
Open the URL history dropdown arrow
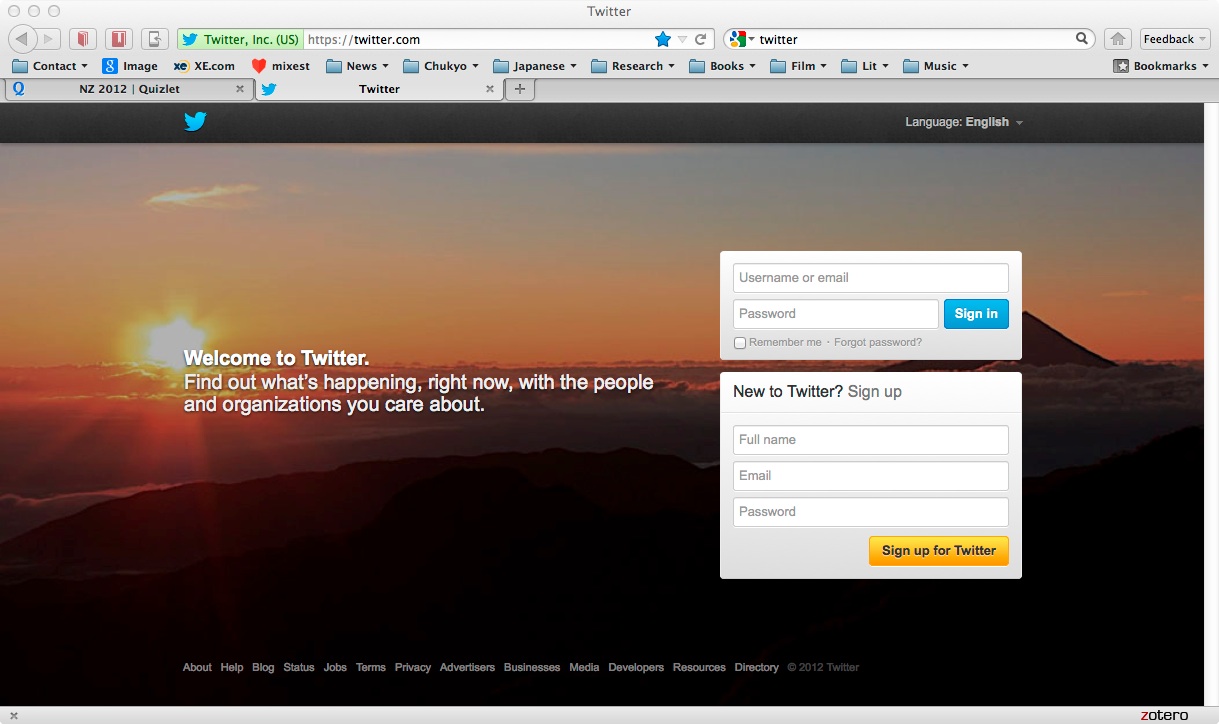[682, 39]
